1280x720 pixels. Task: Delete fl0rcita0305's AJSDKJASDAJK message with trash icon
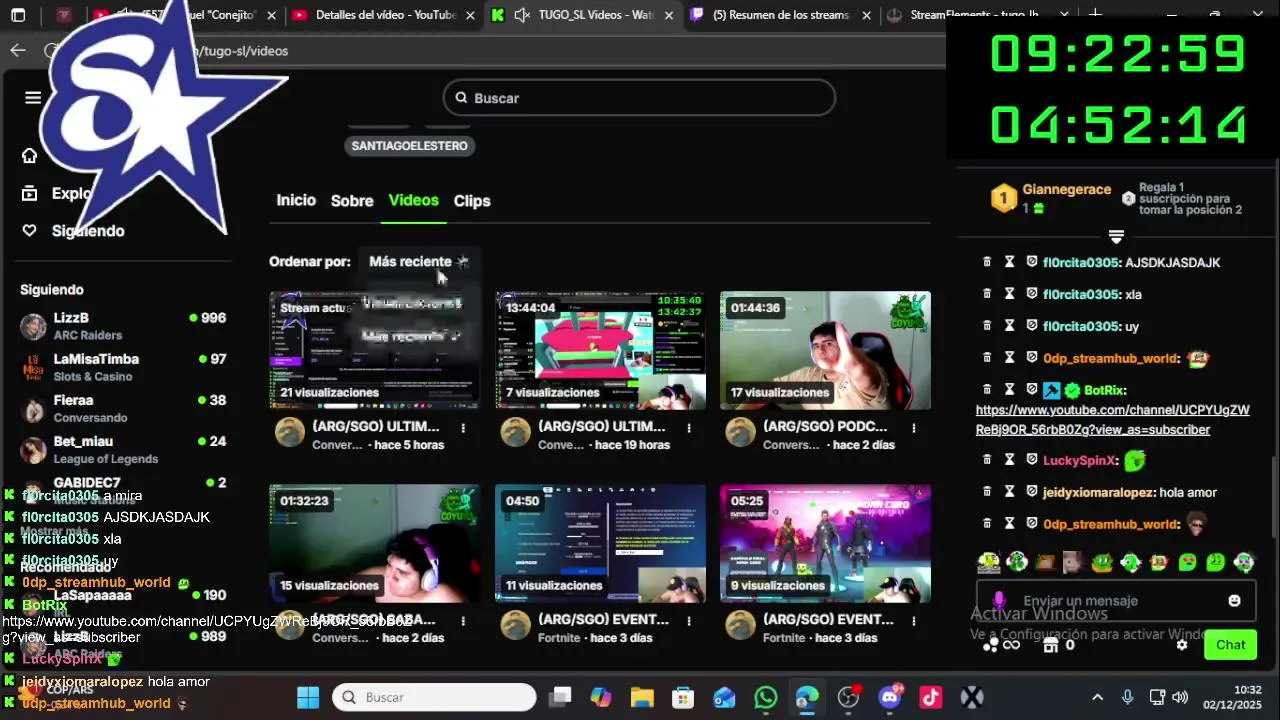click(x=987, y=262)
